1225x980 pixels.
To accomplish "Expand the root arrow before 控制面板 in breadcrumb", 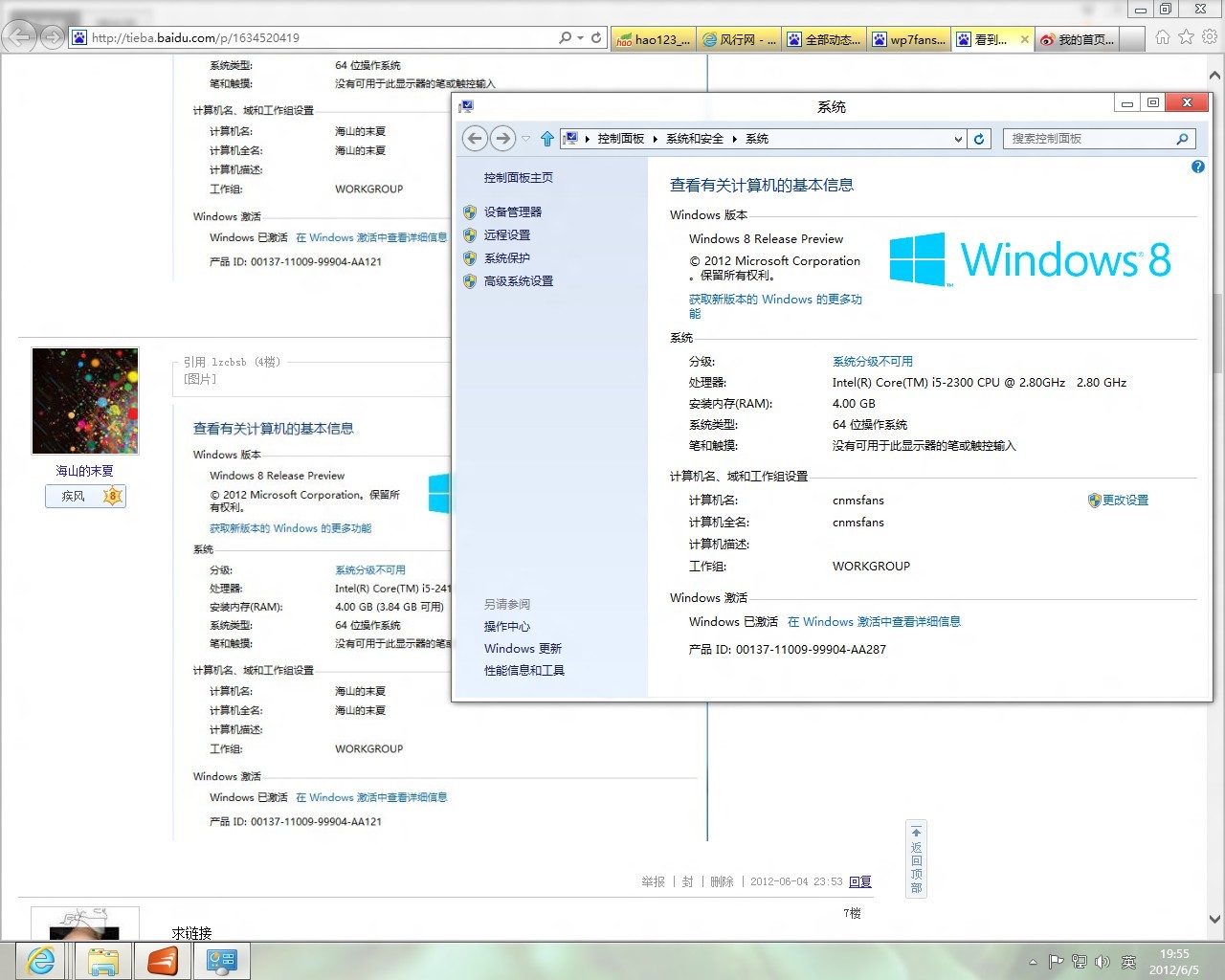I will 588,139.
